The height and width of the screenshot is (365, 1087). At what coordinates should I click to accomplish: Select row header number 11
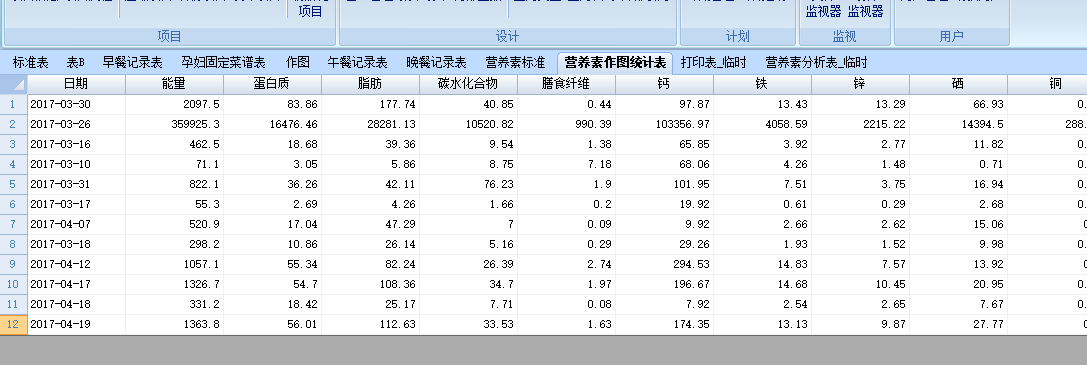click(x=14, y=305)
